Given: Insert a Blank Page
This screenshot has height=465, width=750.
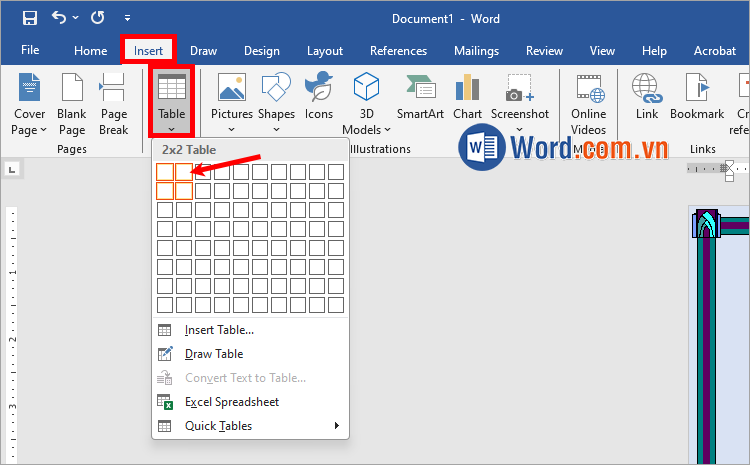Looking at the screenshot, I should click(72, 104).
